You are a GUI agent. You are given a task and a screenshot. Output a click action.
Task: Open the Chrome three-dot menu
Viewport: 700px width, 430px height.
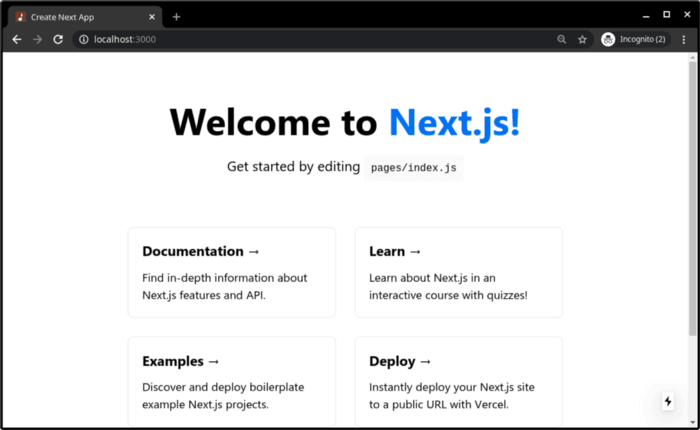(x=683, y=39)
